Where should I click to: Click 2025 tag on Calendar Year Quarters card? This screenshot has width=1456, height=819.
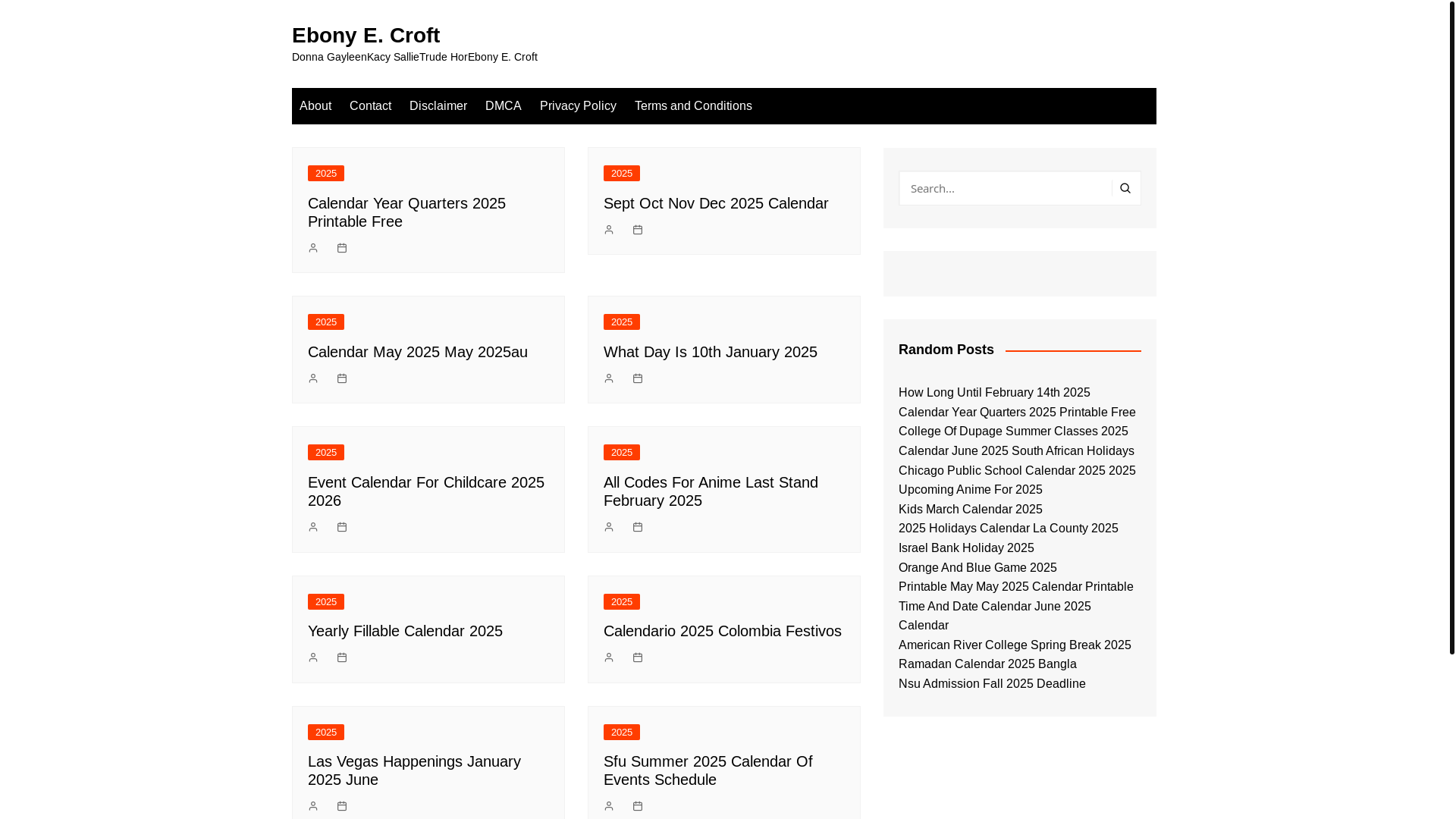coord(326,174)
